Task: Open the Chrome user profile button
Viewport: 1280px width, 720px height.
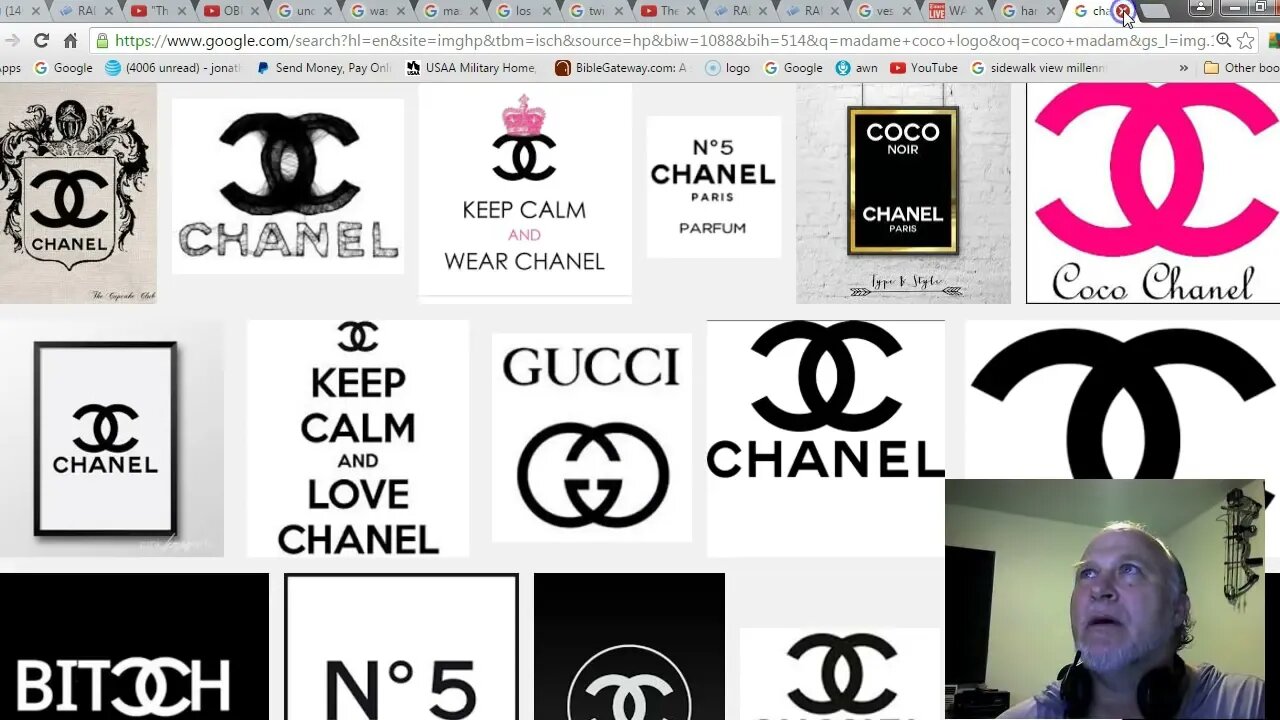Action: [1201, 8]
